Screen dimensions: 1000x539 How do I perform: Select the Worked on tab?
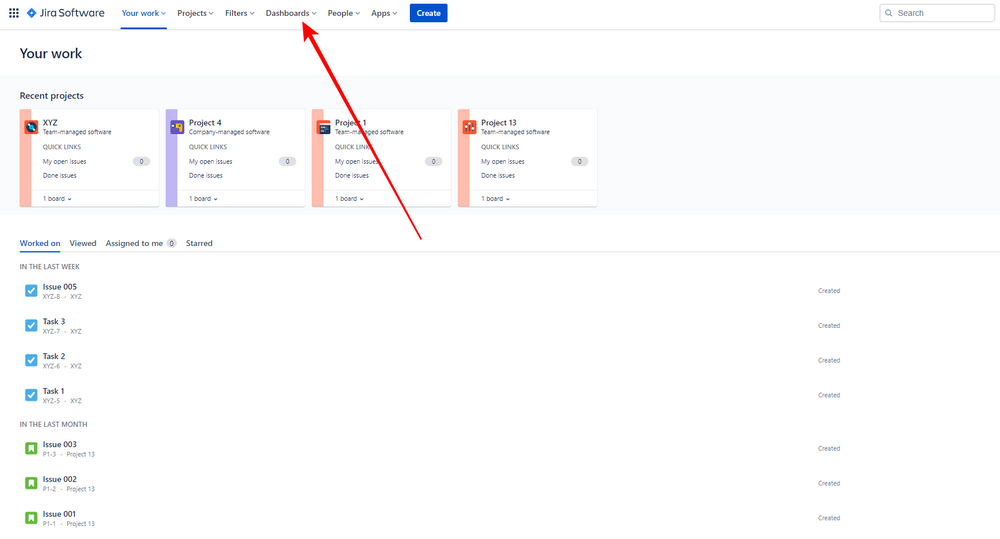pos(40,243)
